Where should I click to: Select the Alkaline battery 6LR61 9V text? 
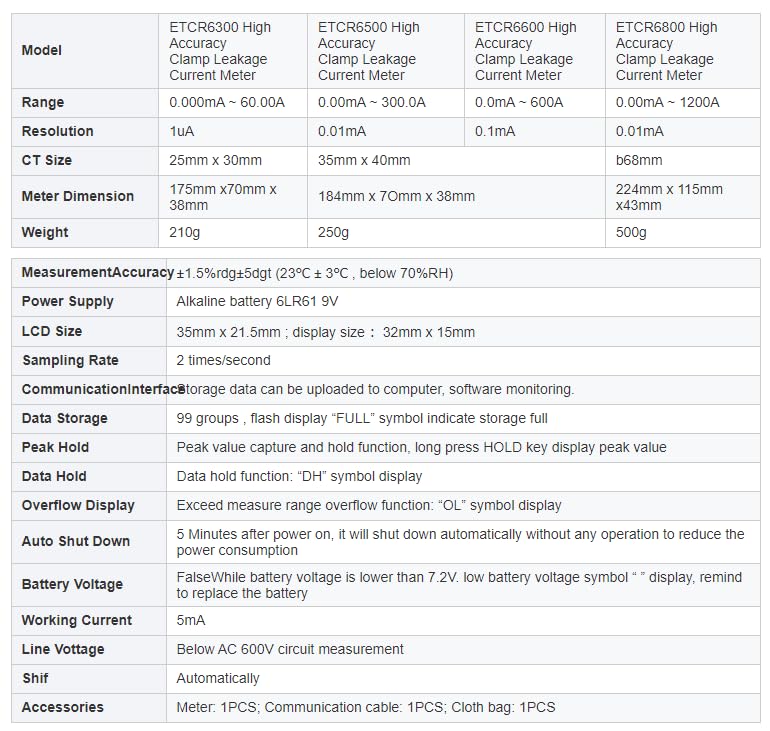[x=257, y=301]
